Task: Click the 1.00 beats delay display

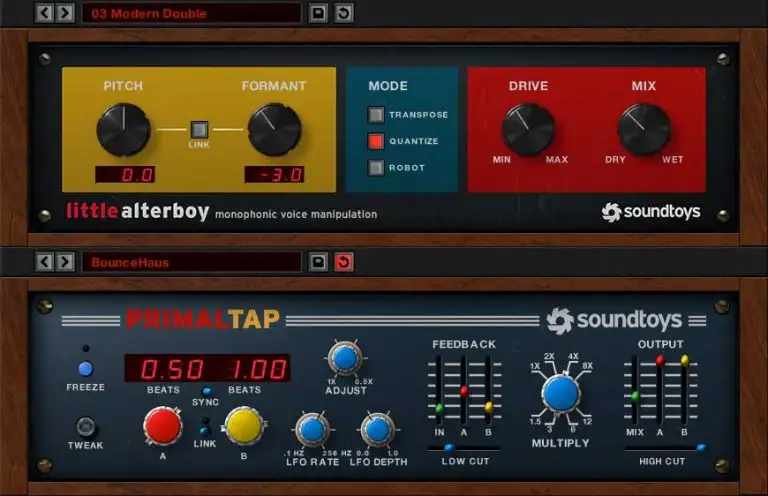Action: coord(259,369)
